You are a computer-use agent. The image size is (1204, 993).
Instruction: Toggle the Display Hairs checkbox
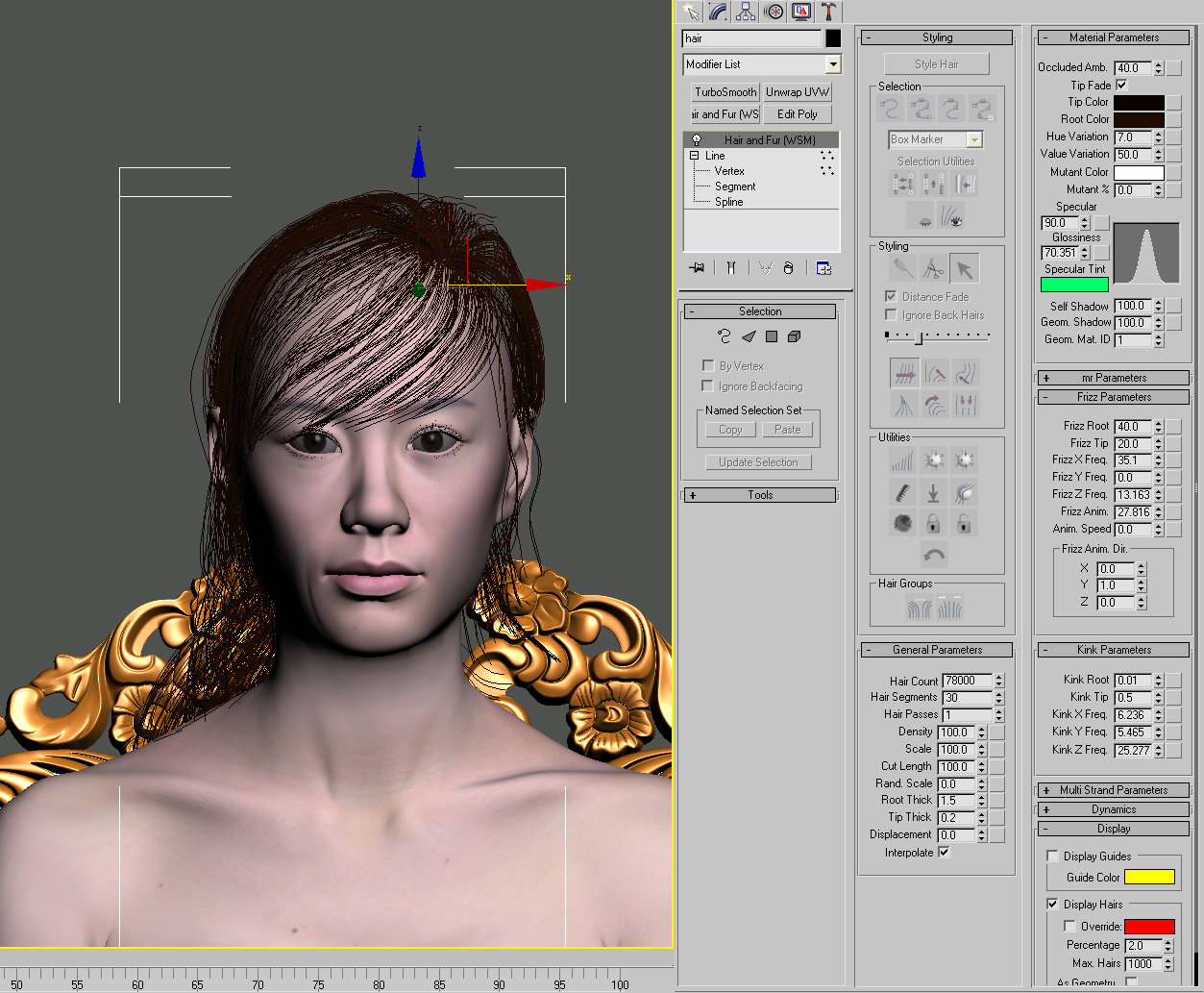[1052, 904]
